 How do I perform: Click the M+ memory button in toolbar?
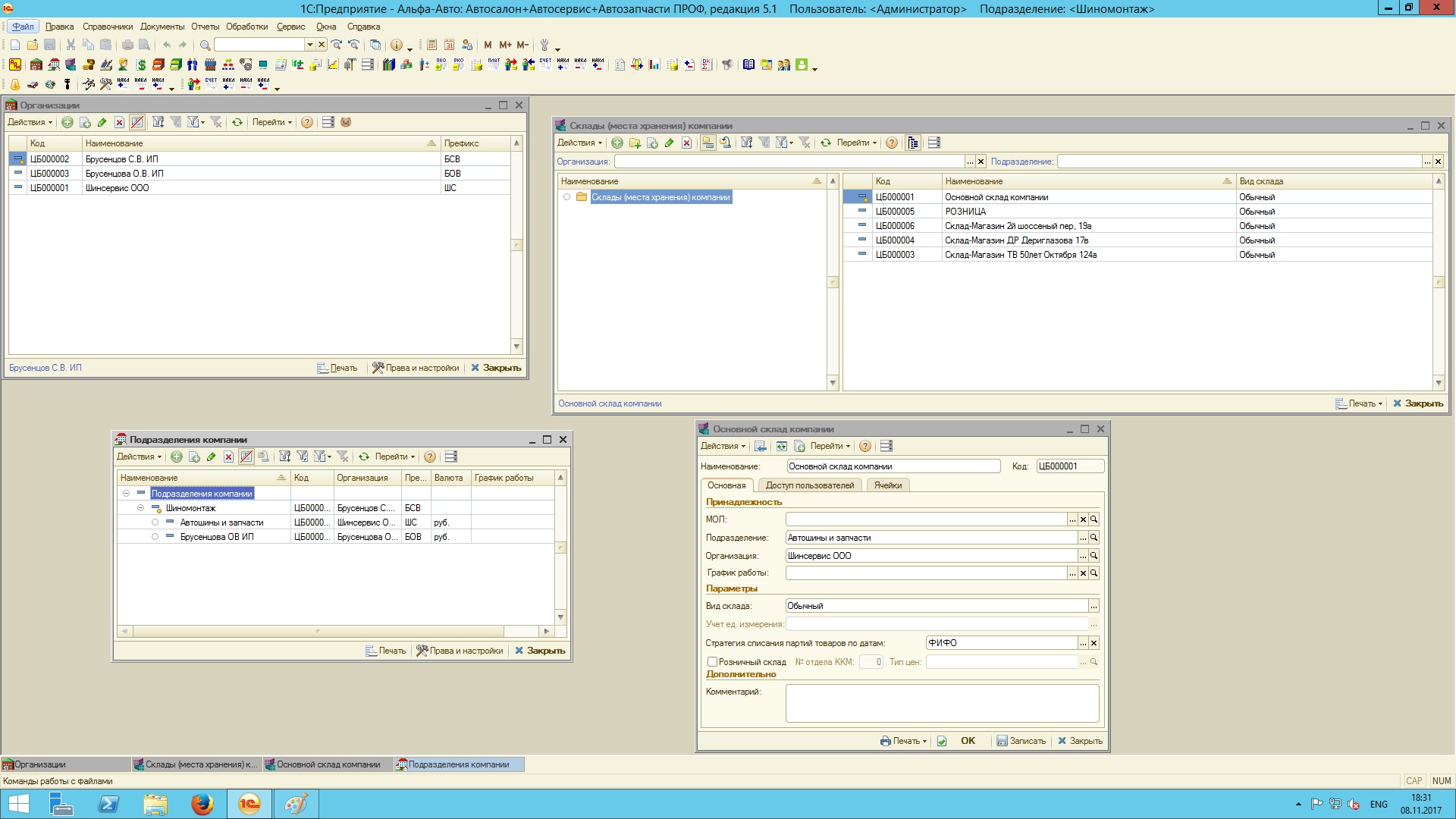pos(505,45)
